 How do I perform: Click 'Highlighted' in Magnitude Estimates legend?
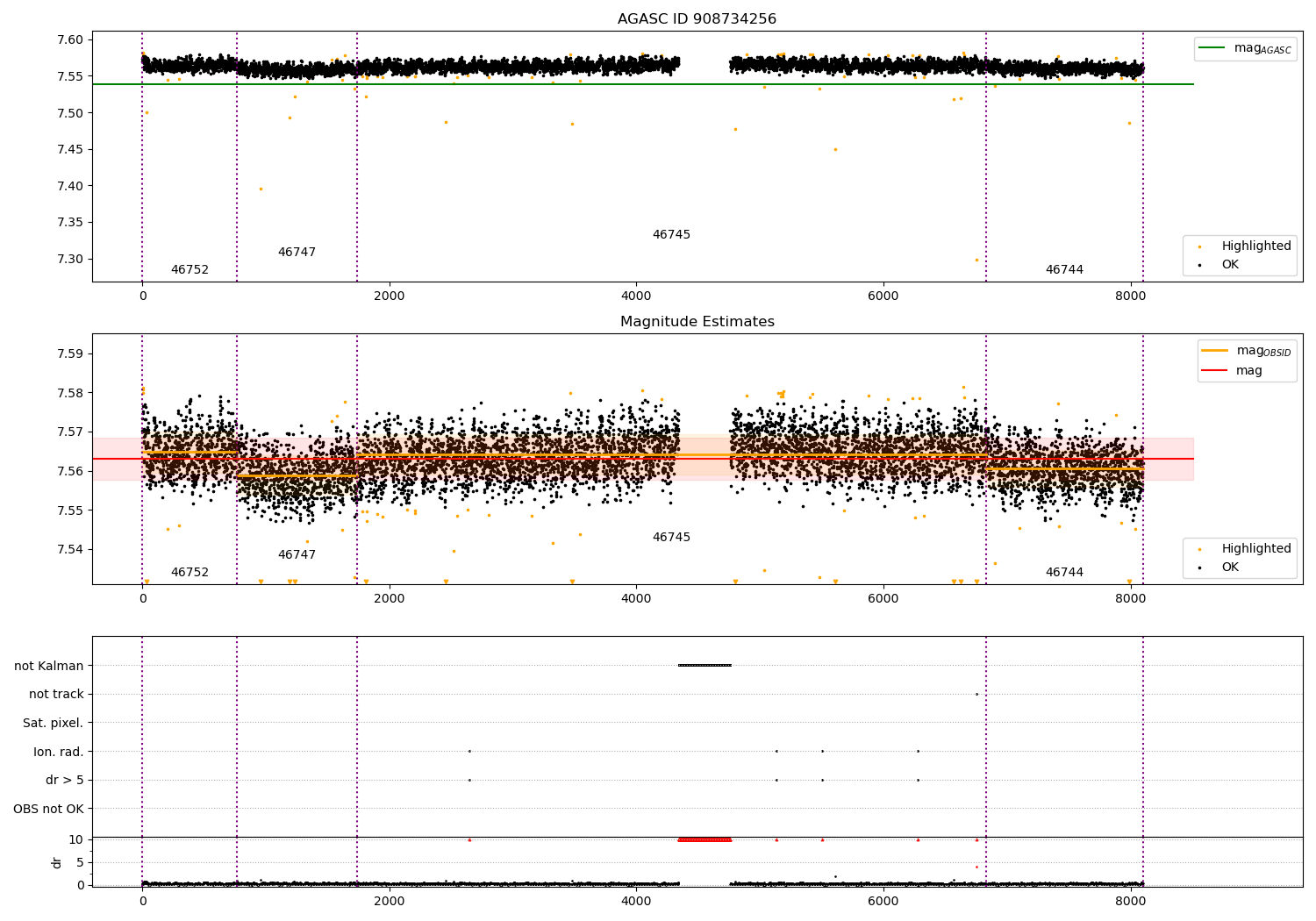[x=1256, y=549]
